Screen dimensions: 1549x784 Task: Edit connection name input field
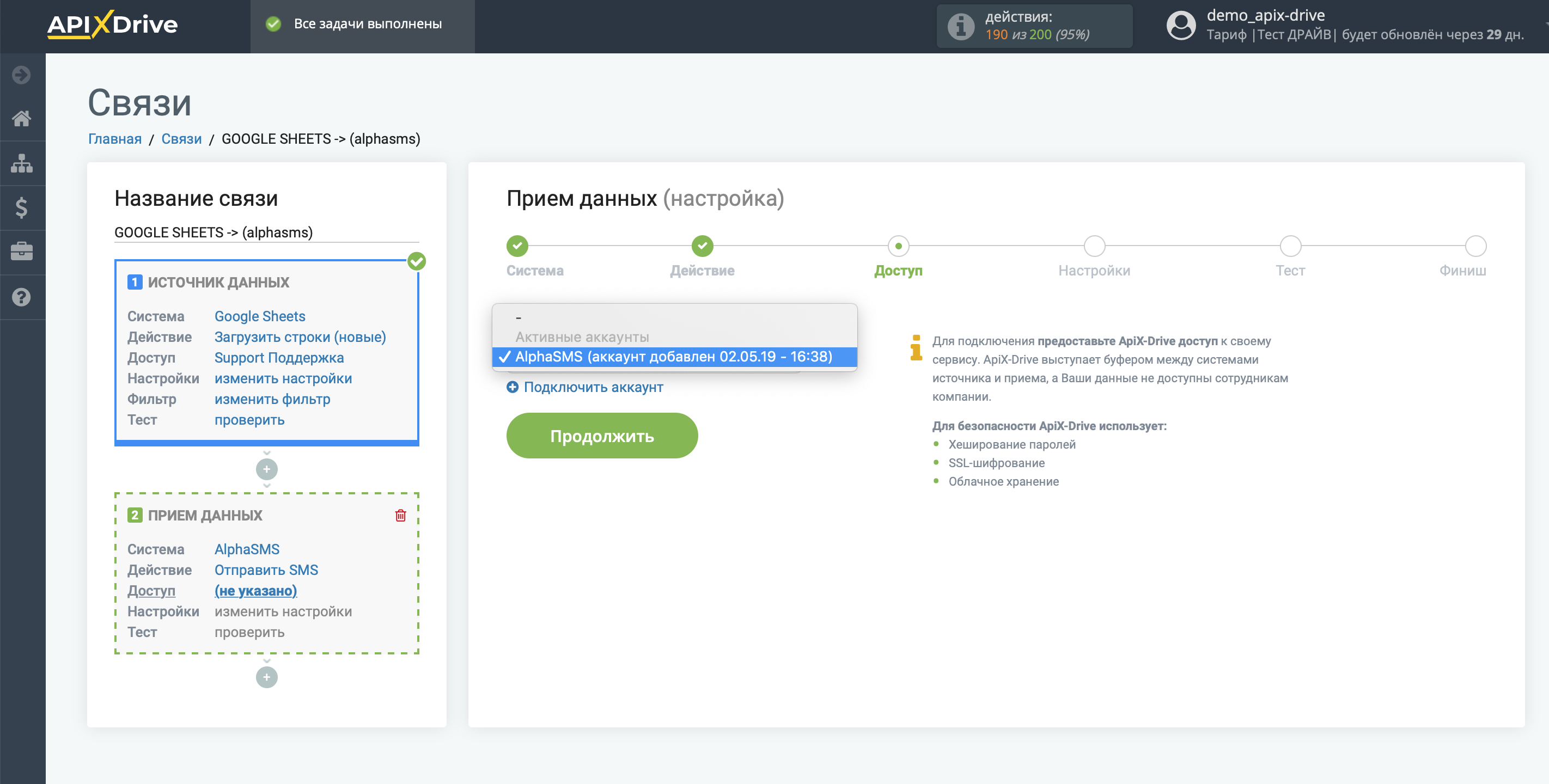(266, 232)
